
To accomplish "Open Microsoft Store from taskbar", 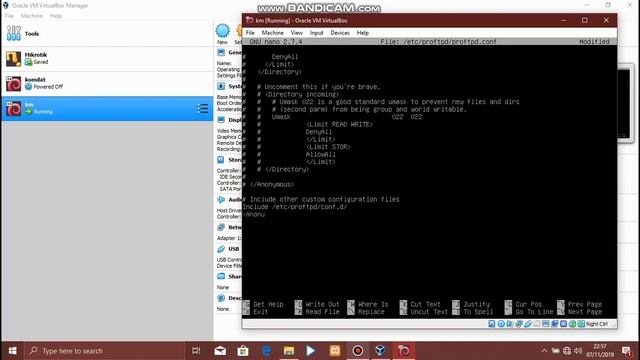I will pos(243,351).
